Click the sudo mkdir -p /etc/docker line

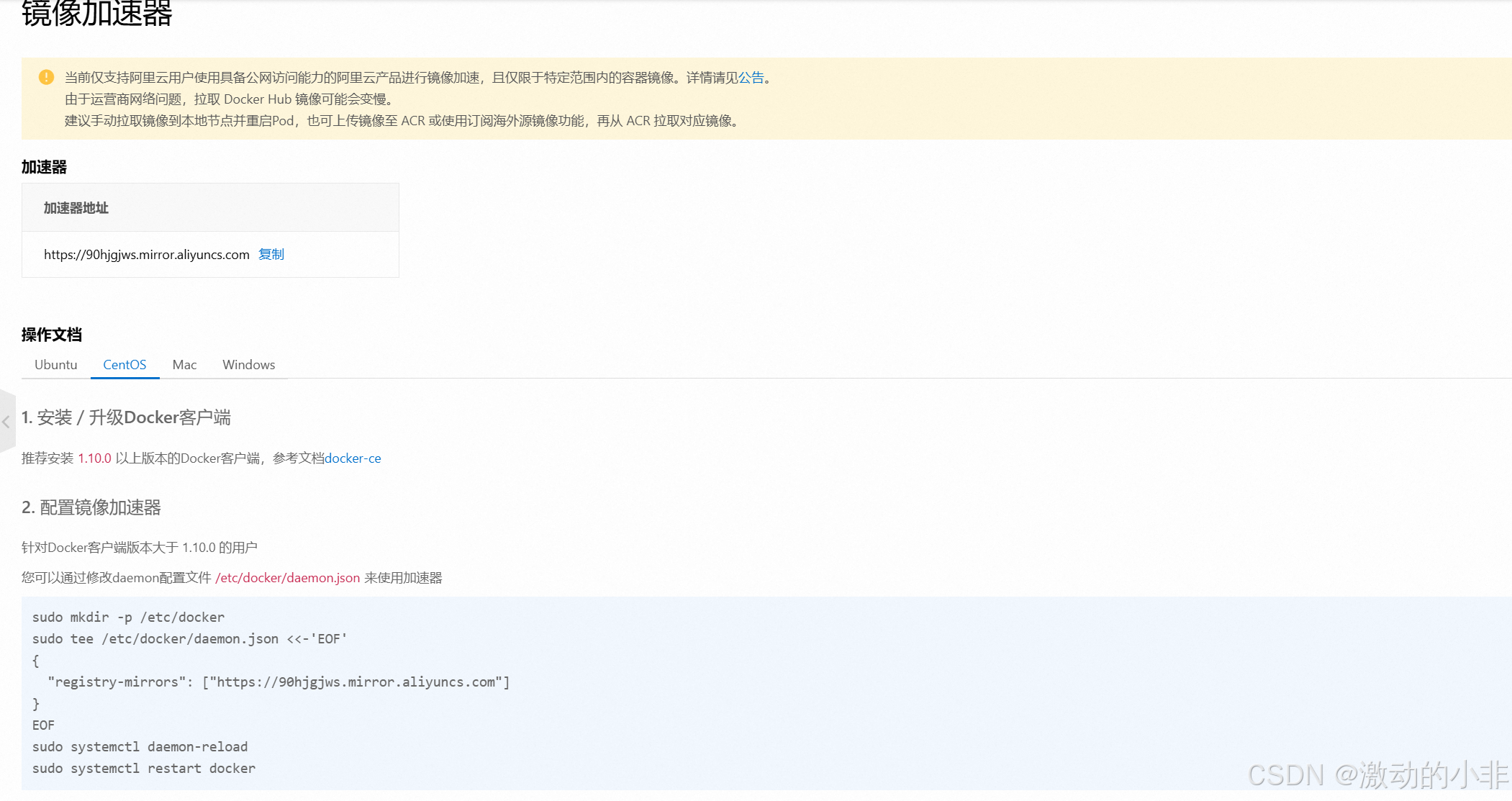point(128,617)
